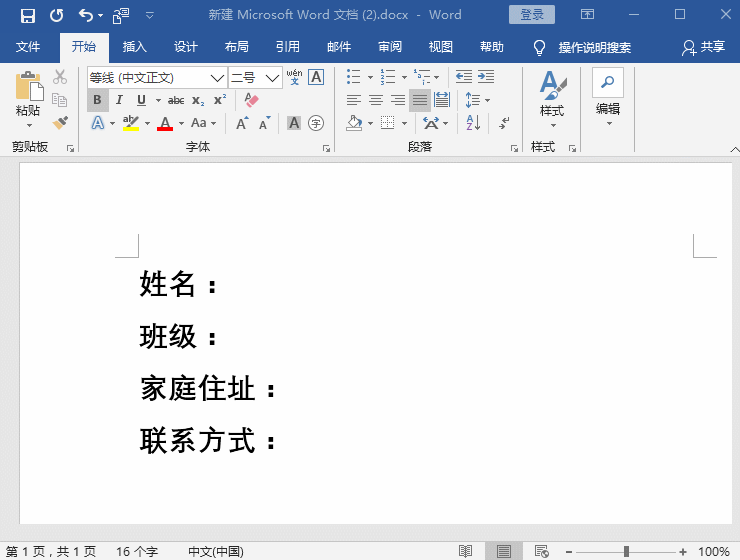Click the 登录 sign-in button
Viewport: 740px width, 560px height.
[532, 15]
